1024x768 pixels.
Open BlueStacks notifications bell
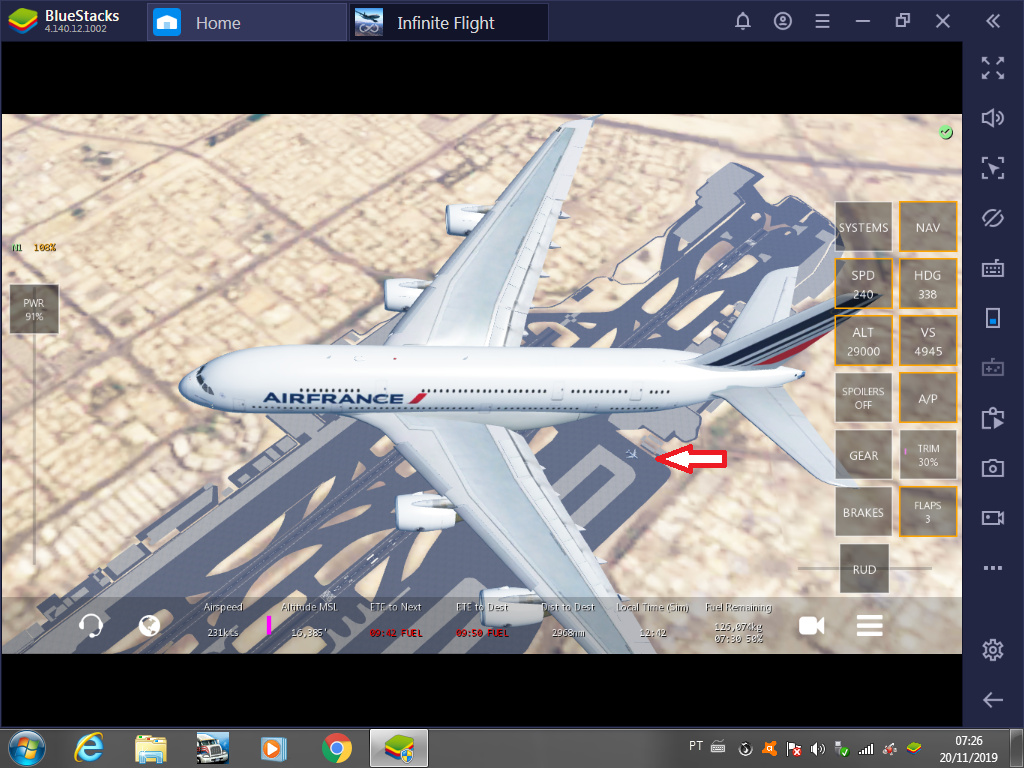pos(743,22)
